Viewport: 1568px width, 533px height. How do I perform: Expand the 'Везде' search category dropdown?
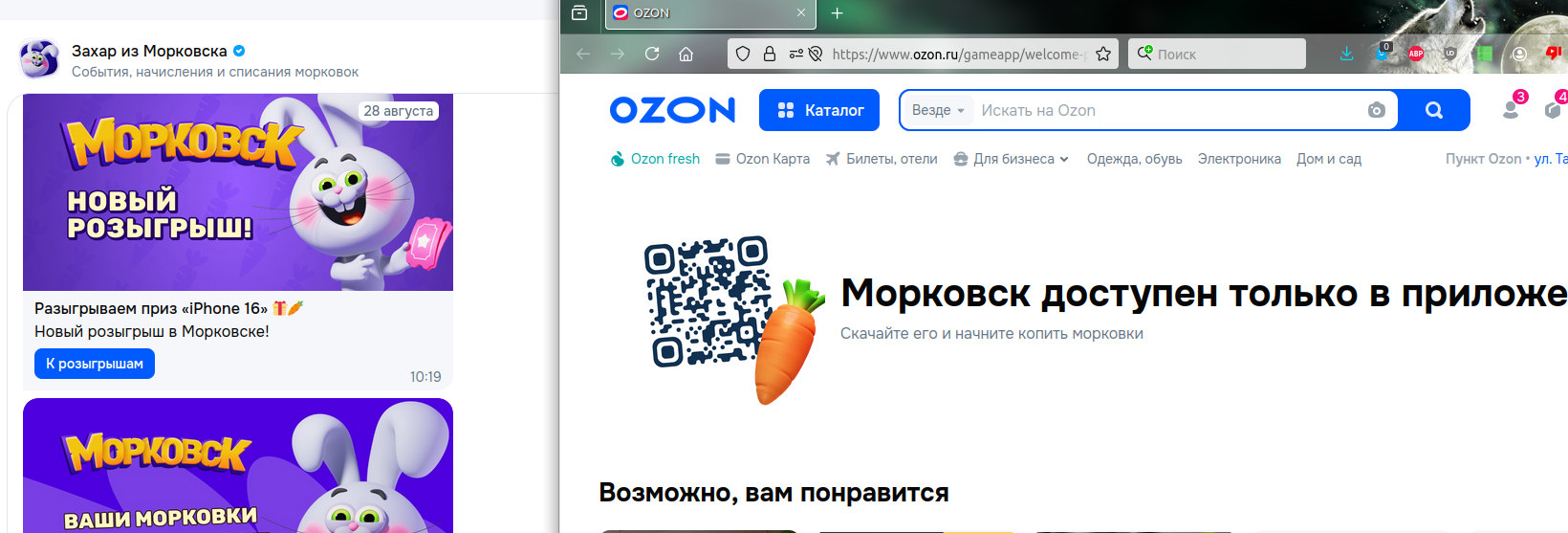click(x=937, y=110)
